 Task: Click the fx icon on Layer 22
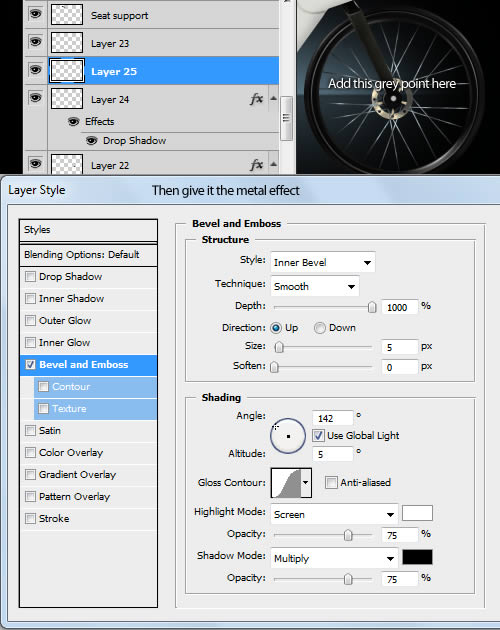click(x=256, y=165)
